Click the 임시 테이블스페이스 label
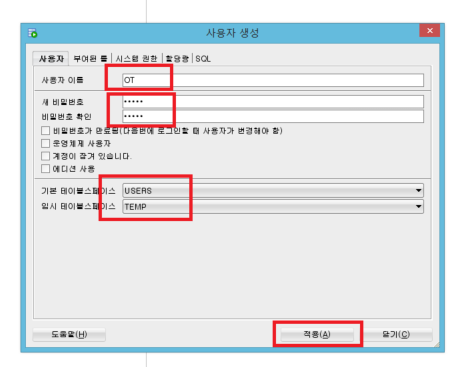 pos(78,206)
